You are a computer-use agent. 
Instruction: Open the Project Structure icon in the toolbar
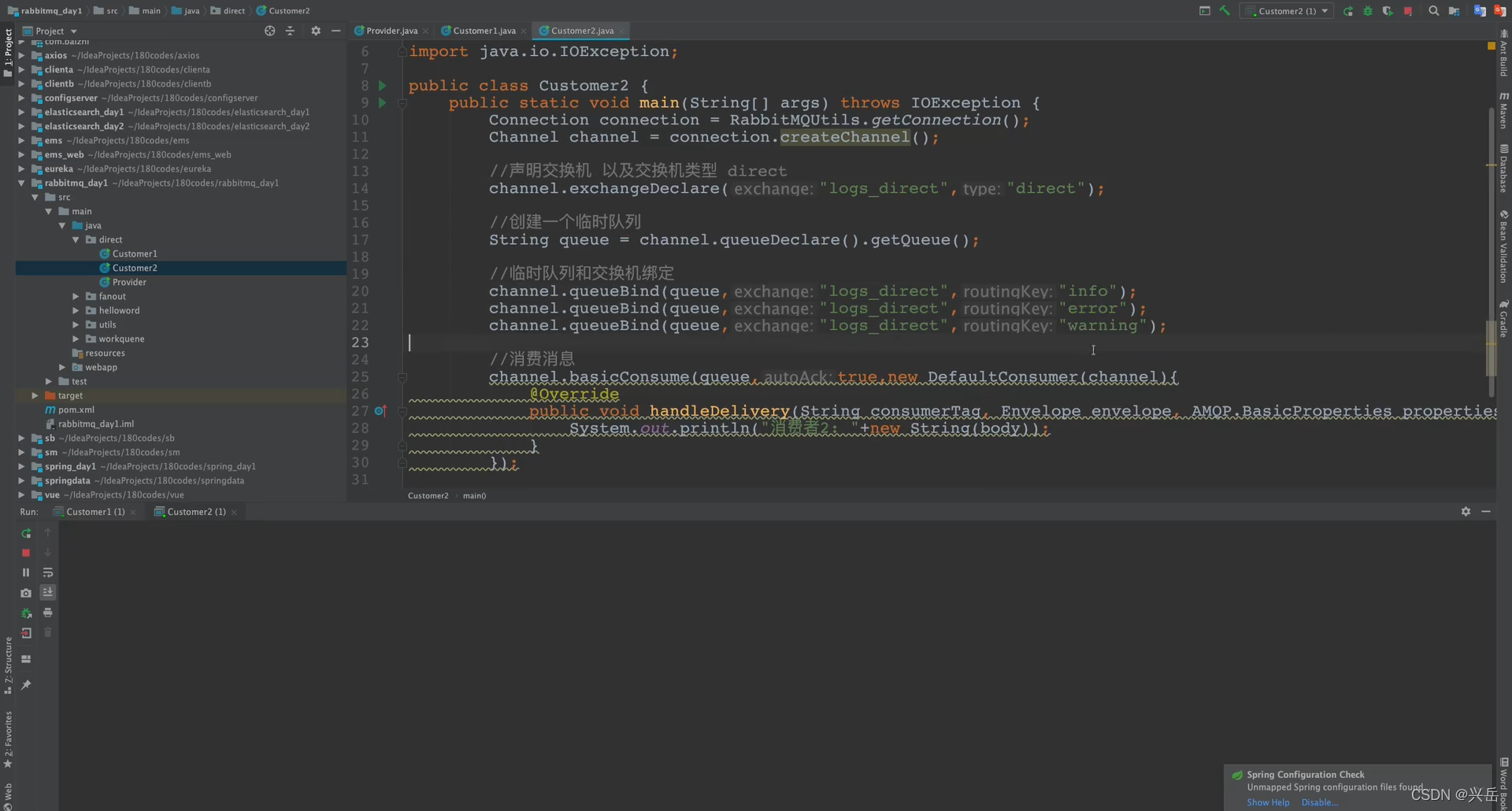pos(1455,11)
